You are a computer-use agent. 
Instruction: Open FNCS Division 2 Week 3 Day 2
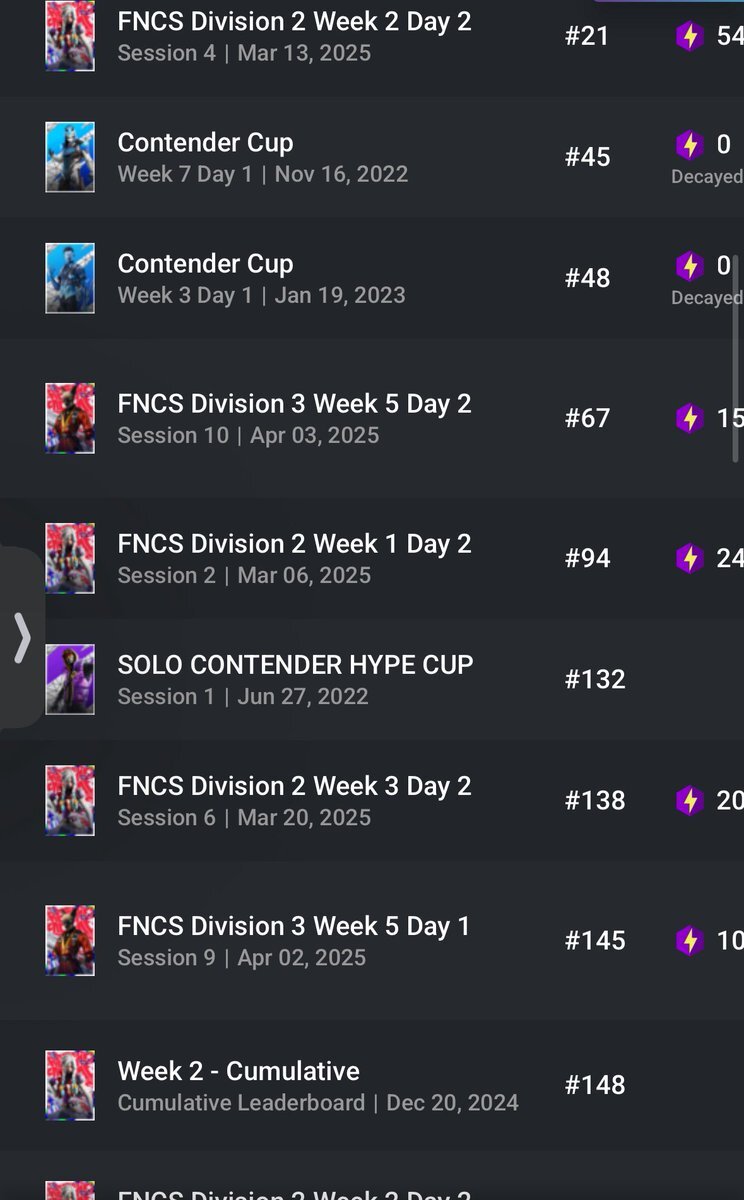(x=372, y=800)
